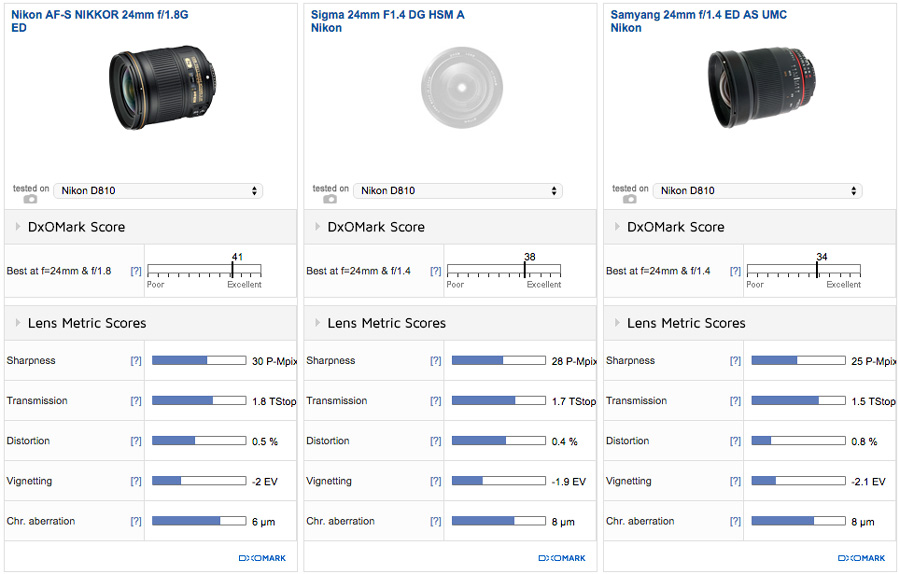The height and width of the screenshot is (574, 900).
Task: Click the [?] help icon beside Nikon Sharpness
Action: click(136, 361)
